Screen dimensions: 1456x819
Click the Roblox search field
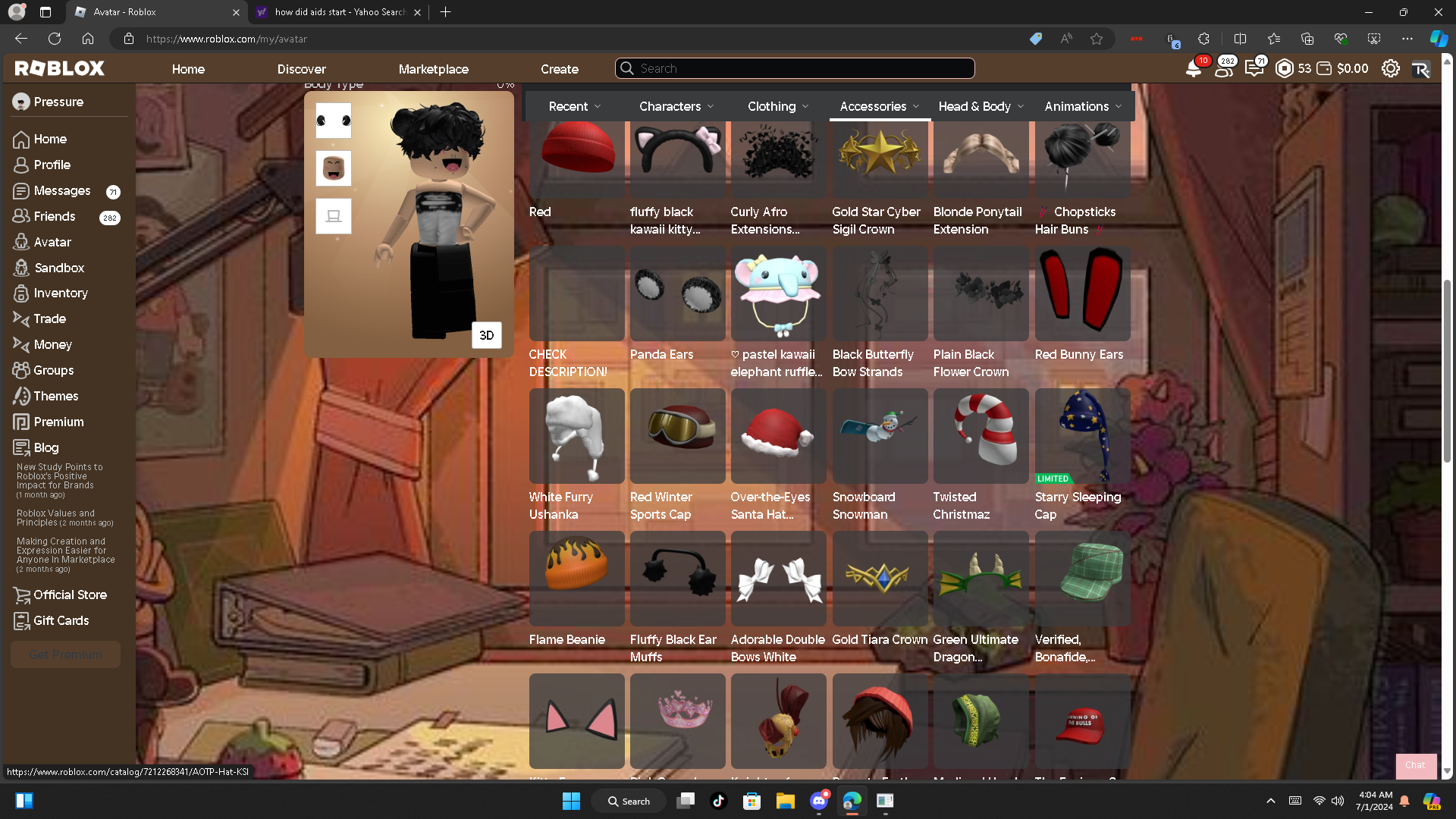[795, 68]
